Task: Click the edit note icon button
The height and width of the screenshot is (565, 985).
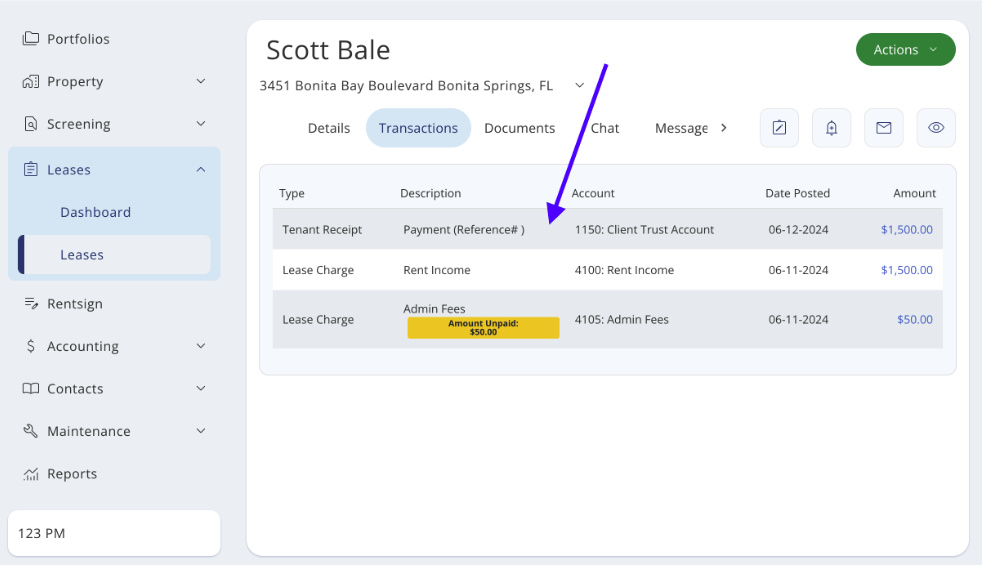Action: coord(779,128)
